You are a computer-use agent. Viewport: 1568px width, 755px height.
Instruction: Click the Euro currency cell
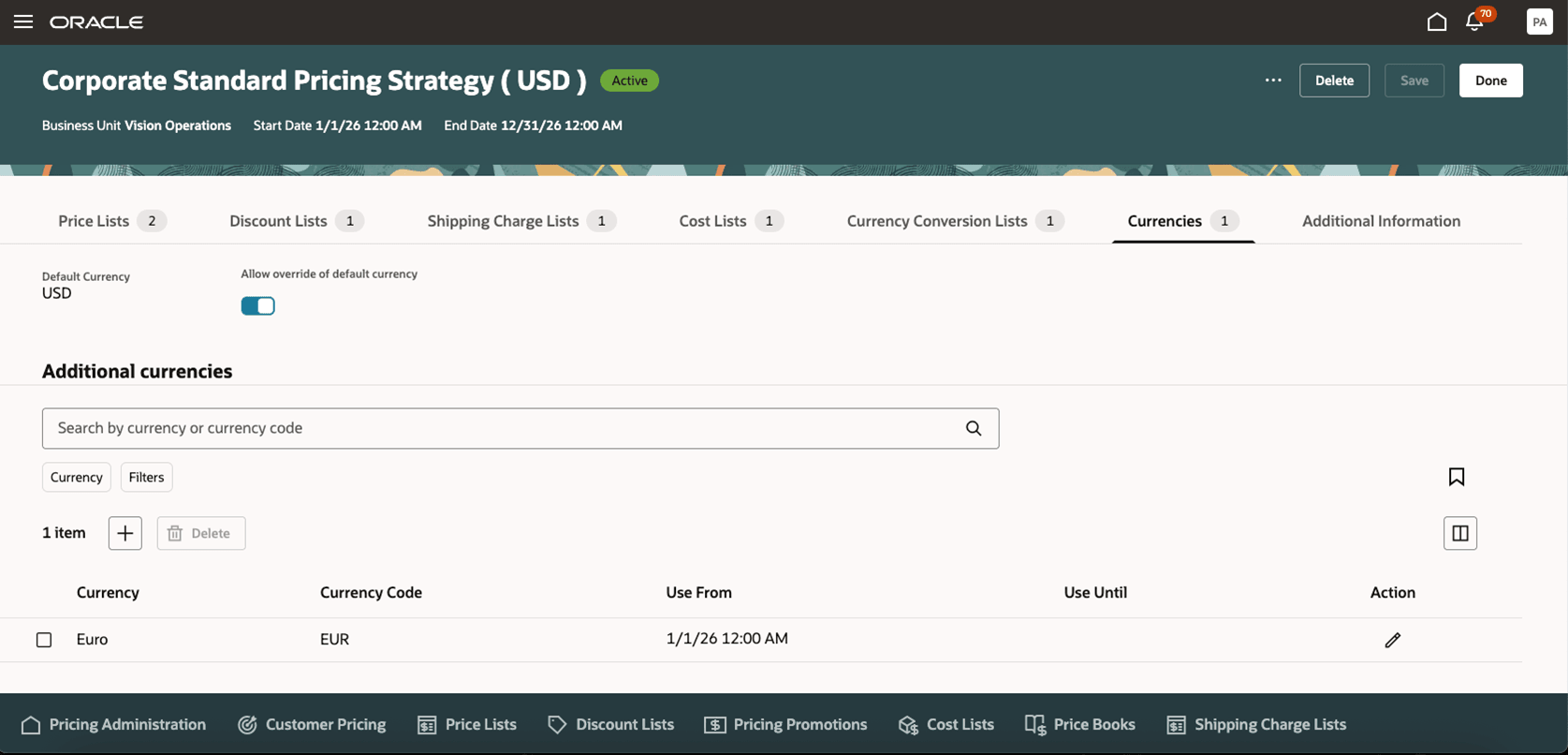tap(92, 640)
